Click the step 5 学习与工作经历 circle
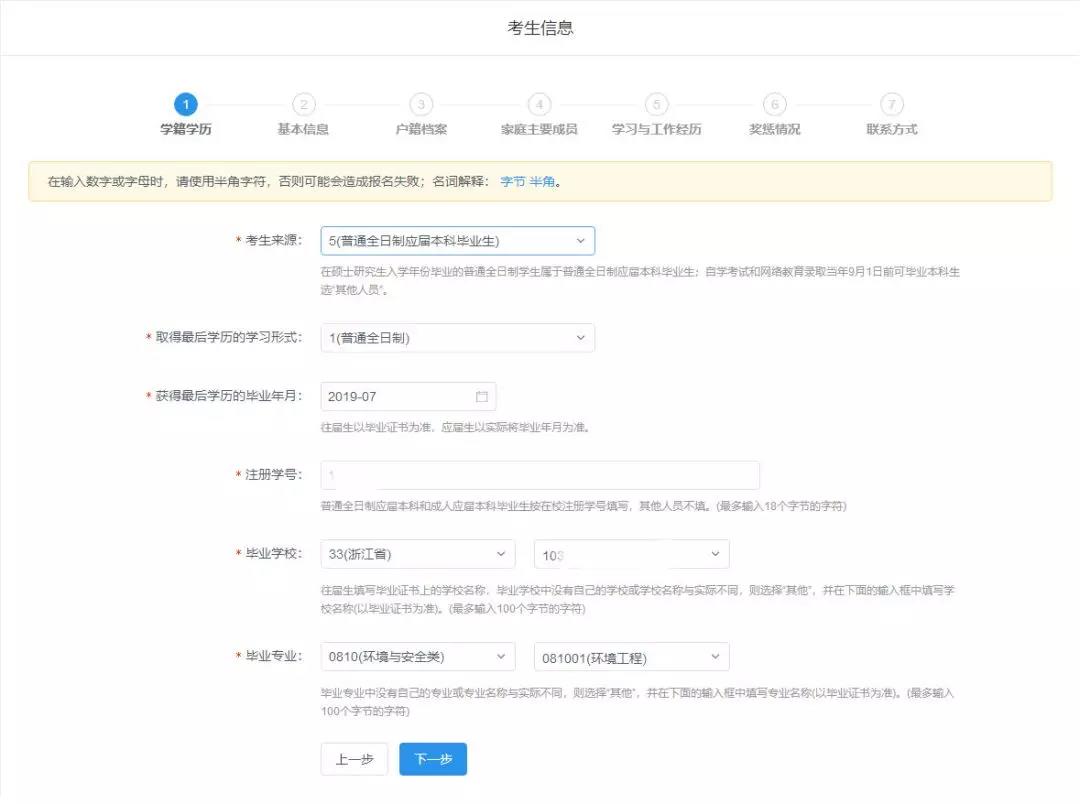This screenshot has width=1080, height=804. 656,103
